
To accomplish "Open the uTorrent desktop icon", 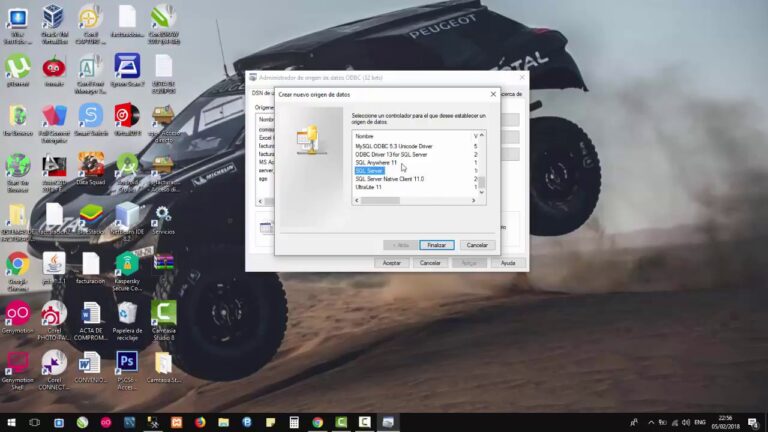I will [17, 67].
